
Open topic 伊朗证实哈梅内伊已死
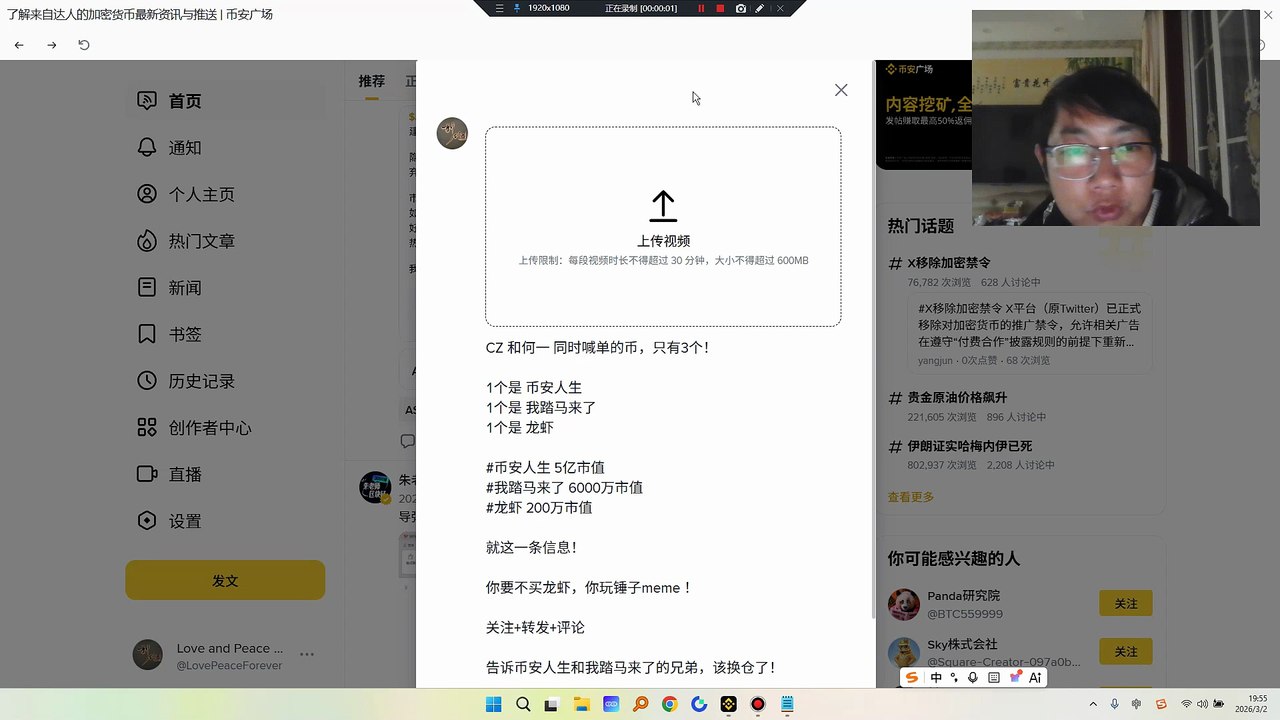coord(969,446)
